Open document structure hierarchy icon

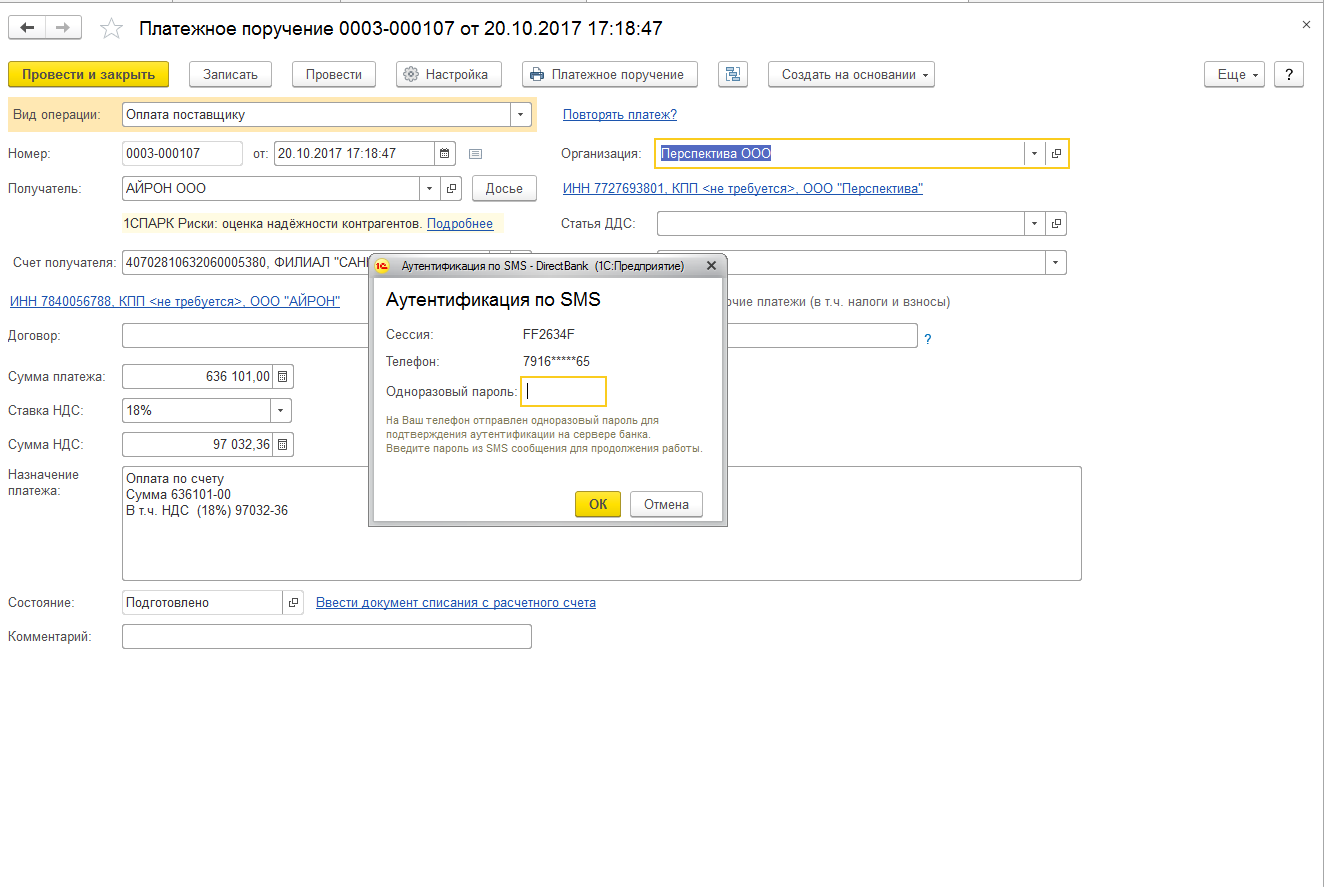733,74
